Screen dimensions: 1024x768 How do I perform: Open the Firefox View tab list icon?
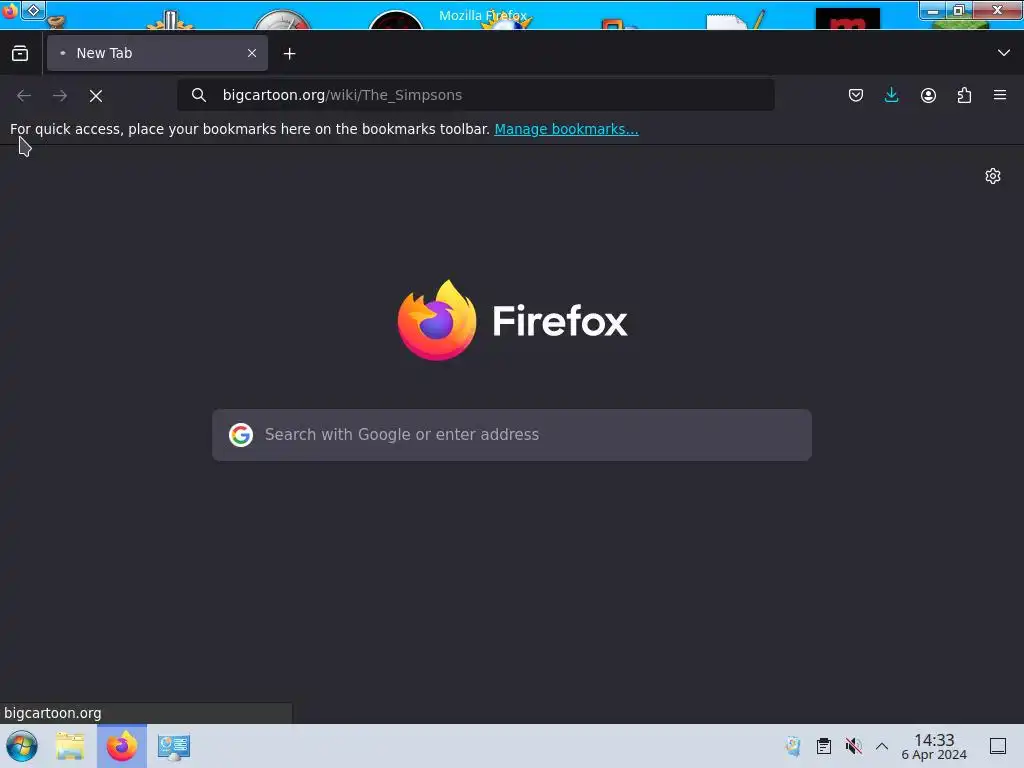(x=20, y=54)
